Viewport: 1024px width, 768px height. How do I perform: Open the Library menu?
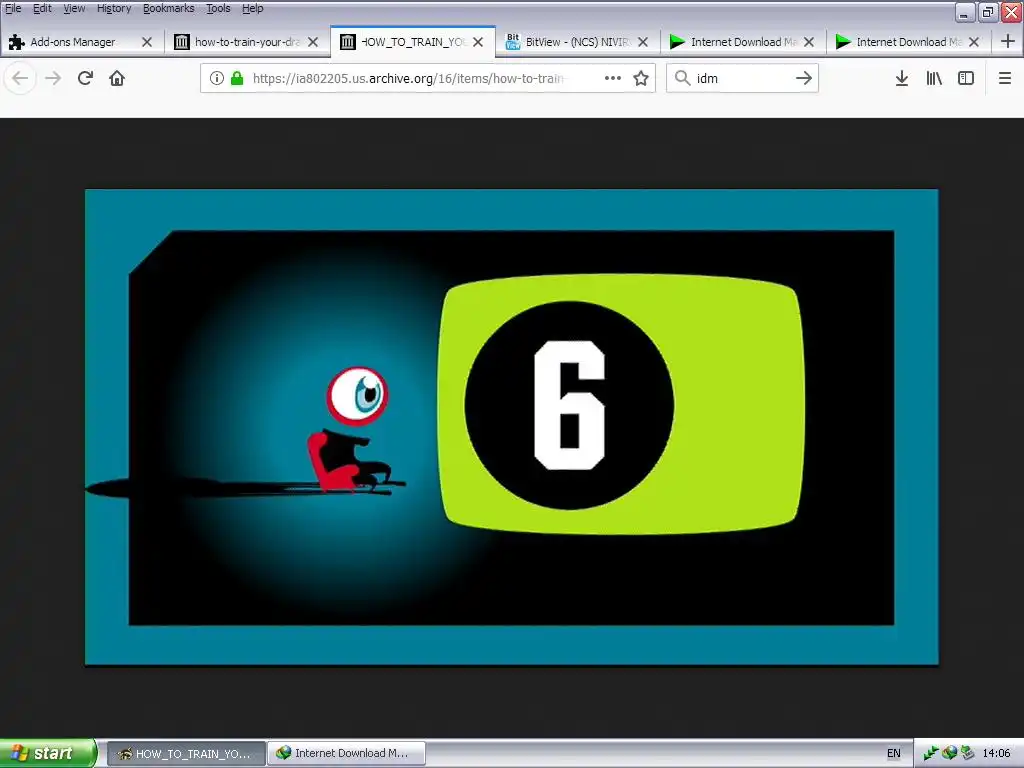pos(934,78)
